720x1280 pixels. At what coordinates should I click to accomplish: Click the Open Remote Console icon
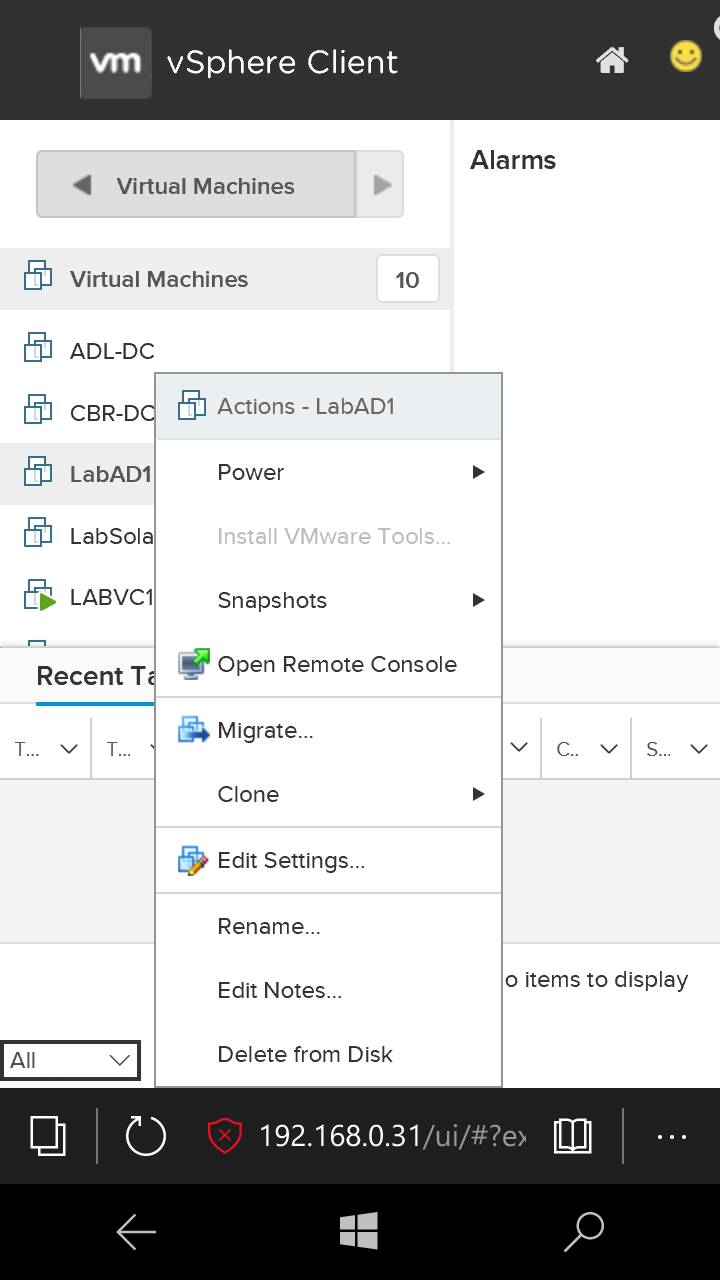(194, 664)
